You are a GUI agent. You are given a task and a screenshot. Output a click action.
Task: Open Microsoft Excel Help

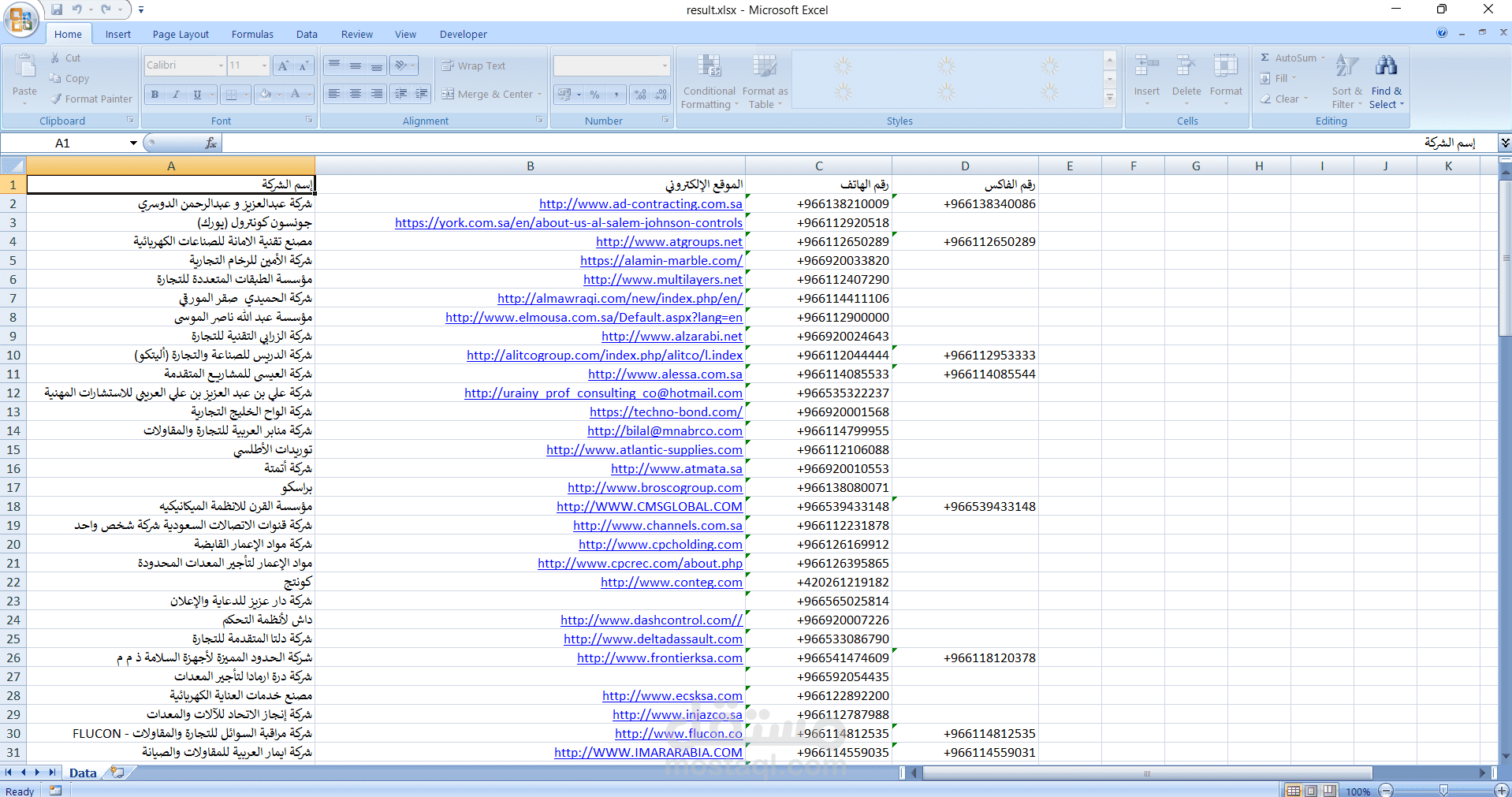[1442, 33]
